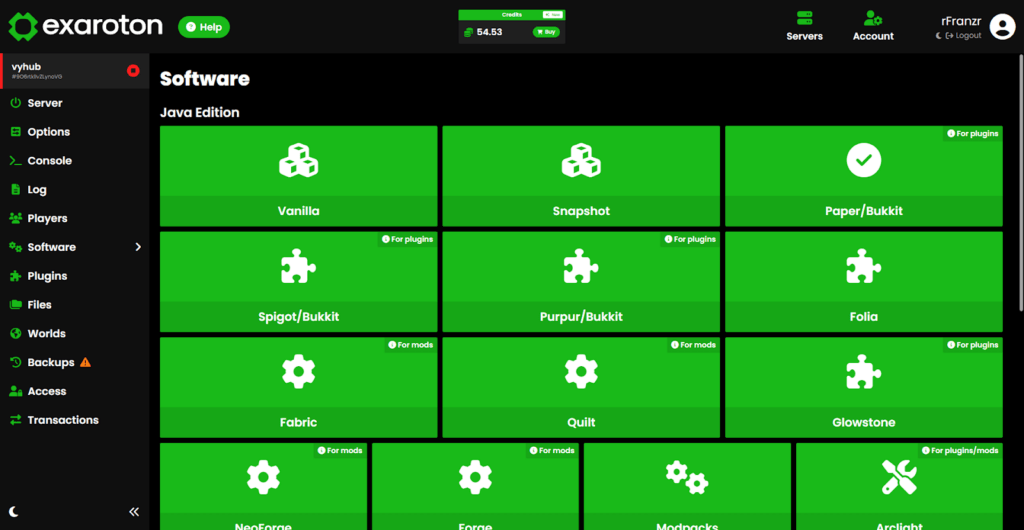Viewport: 1024px width, 530px height.
Task: Click "For plugins" badge on Glowstone
Action: click(x=972, y=345)
